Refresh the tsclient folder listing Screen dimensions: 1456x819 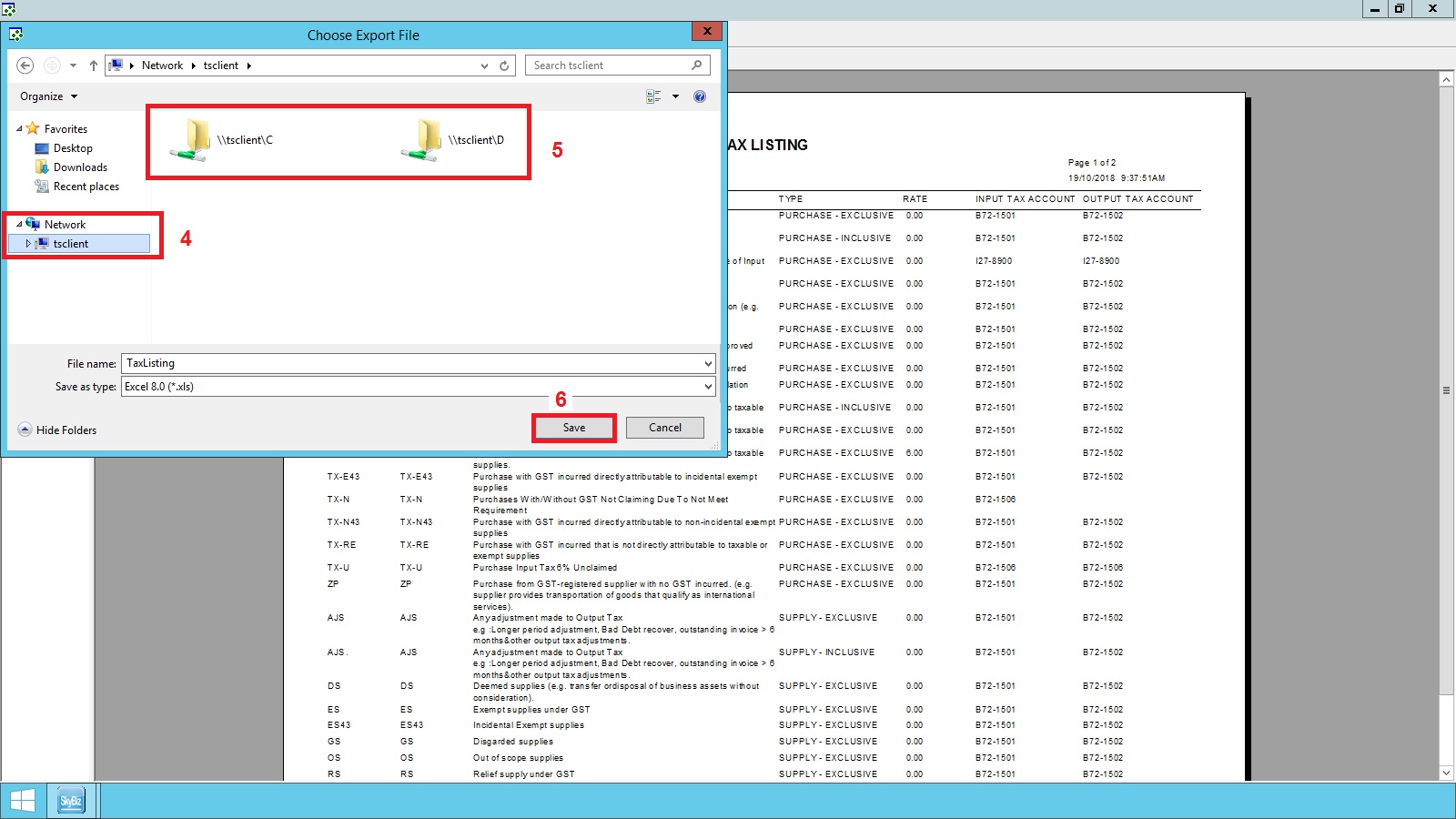point(504,66)
